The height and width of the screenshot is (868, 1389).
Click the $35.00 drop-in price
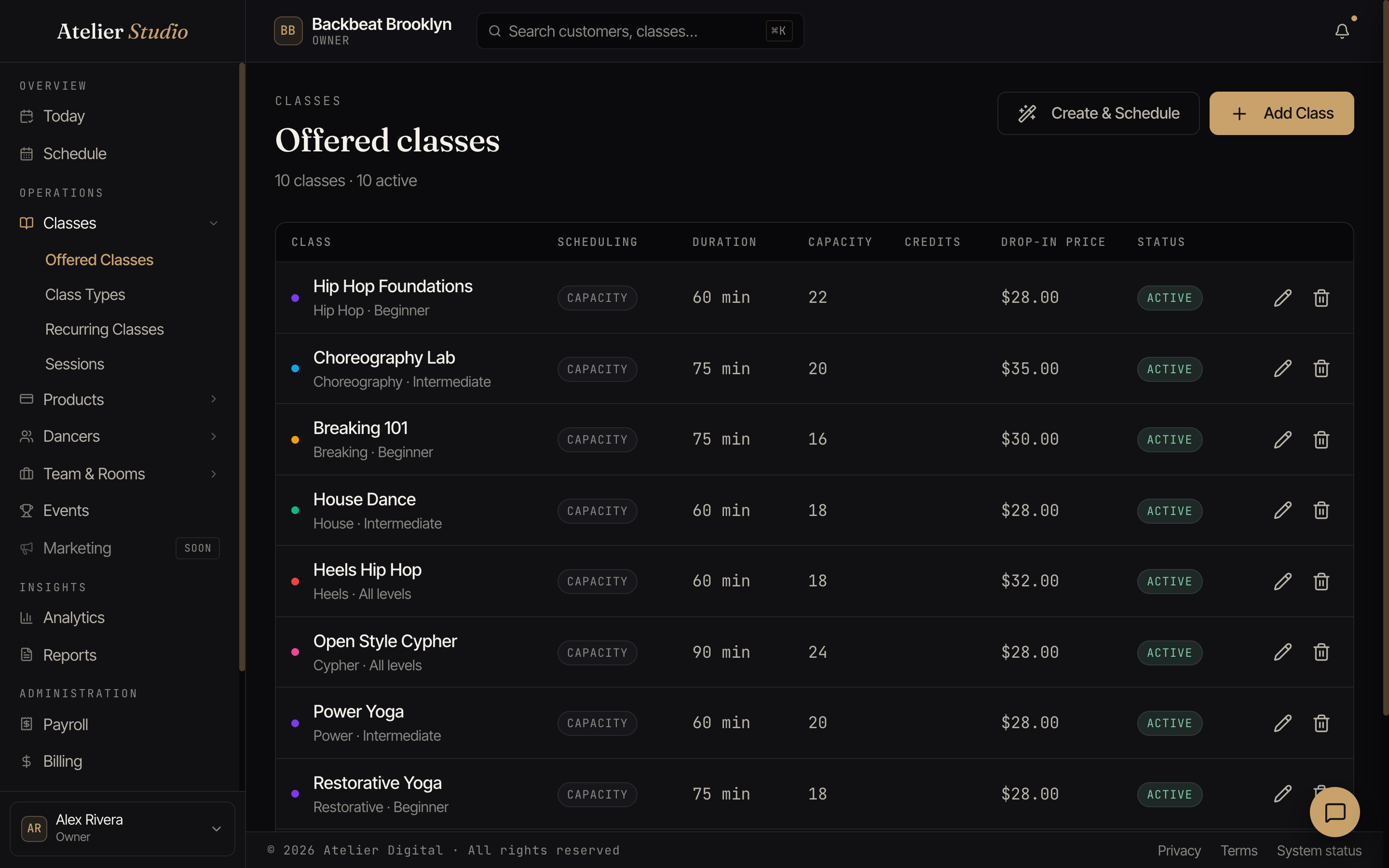[x=1030, y=368]
